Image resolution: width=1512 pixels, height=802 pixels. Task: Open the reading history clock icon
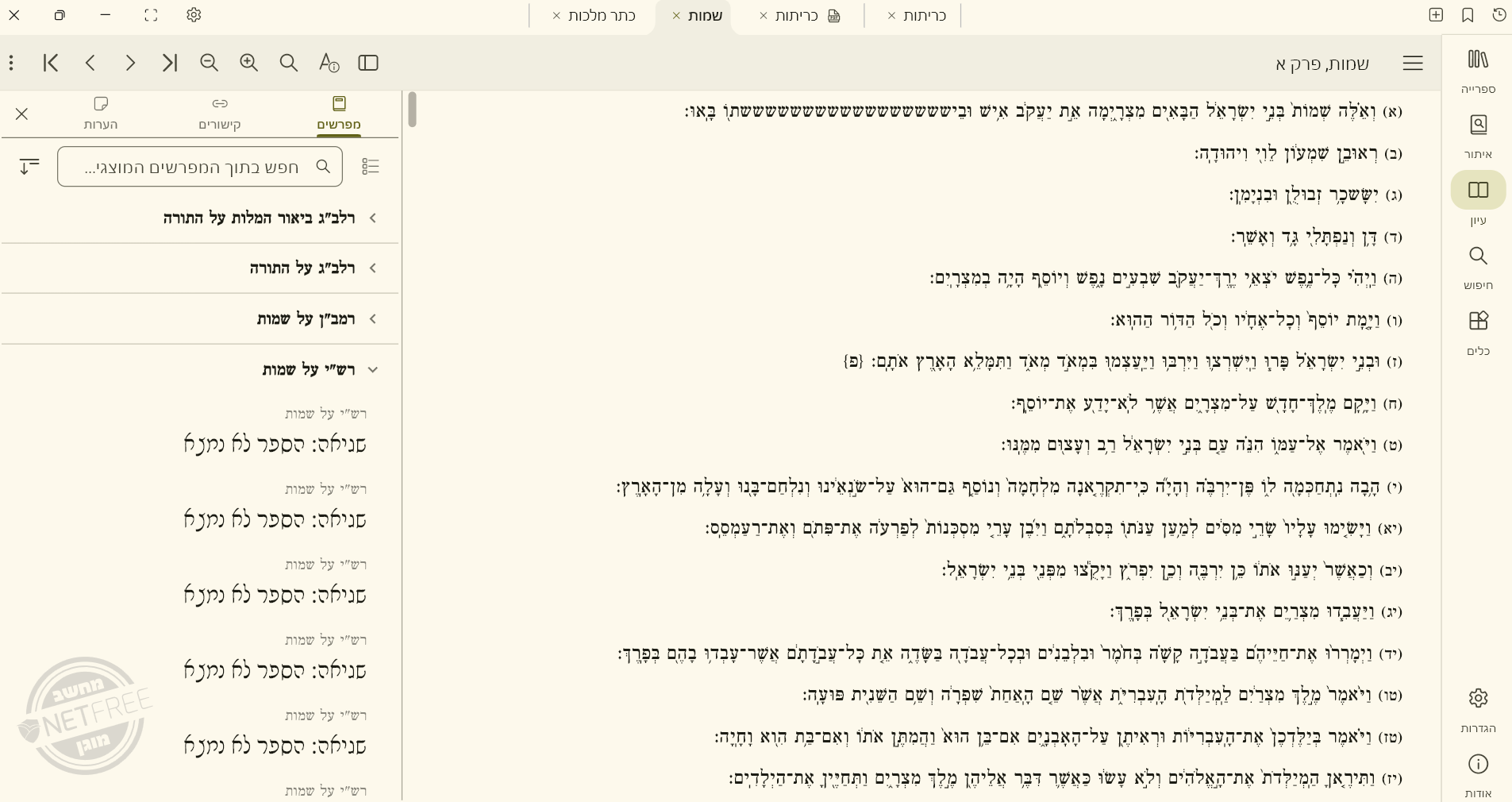click(1499, 15)
